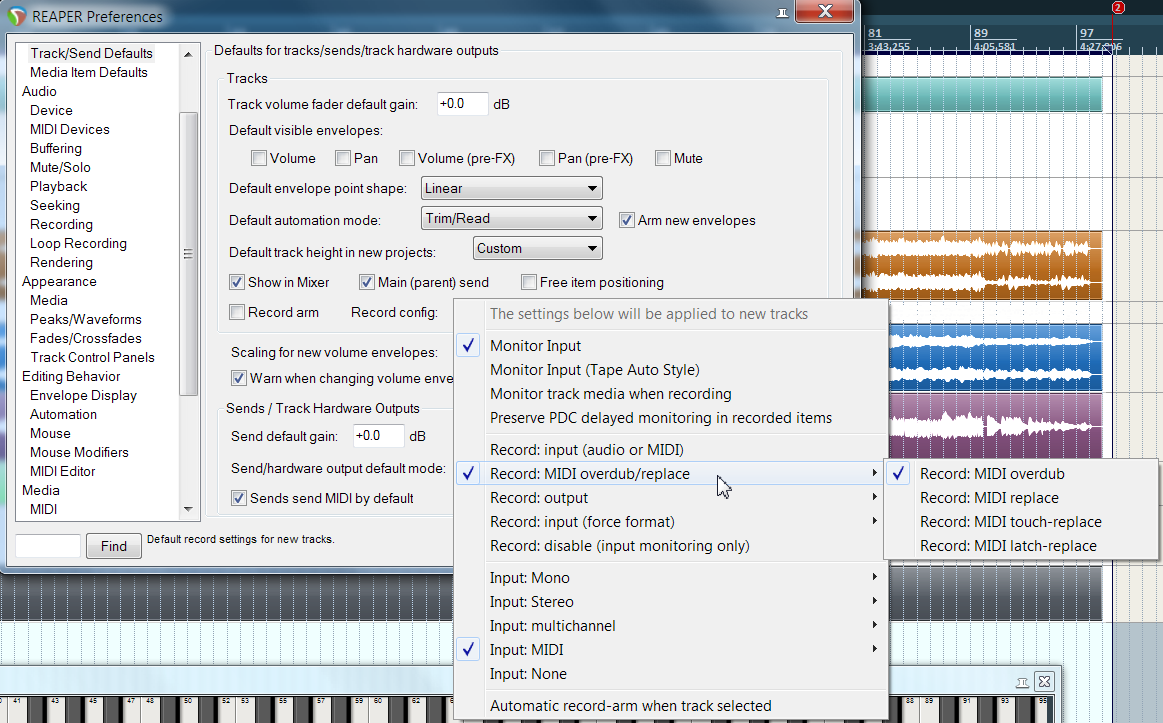Open Recording preferences page

point(61,224)
